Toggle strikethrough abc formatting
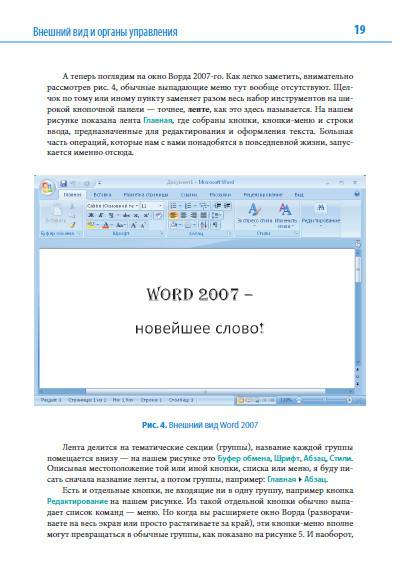Viewport: 406px width, 577px height. pyautogui.click(x=126, y=215)
